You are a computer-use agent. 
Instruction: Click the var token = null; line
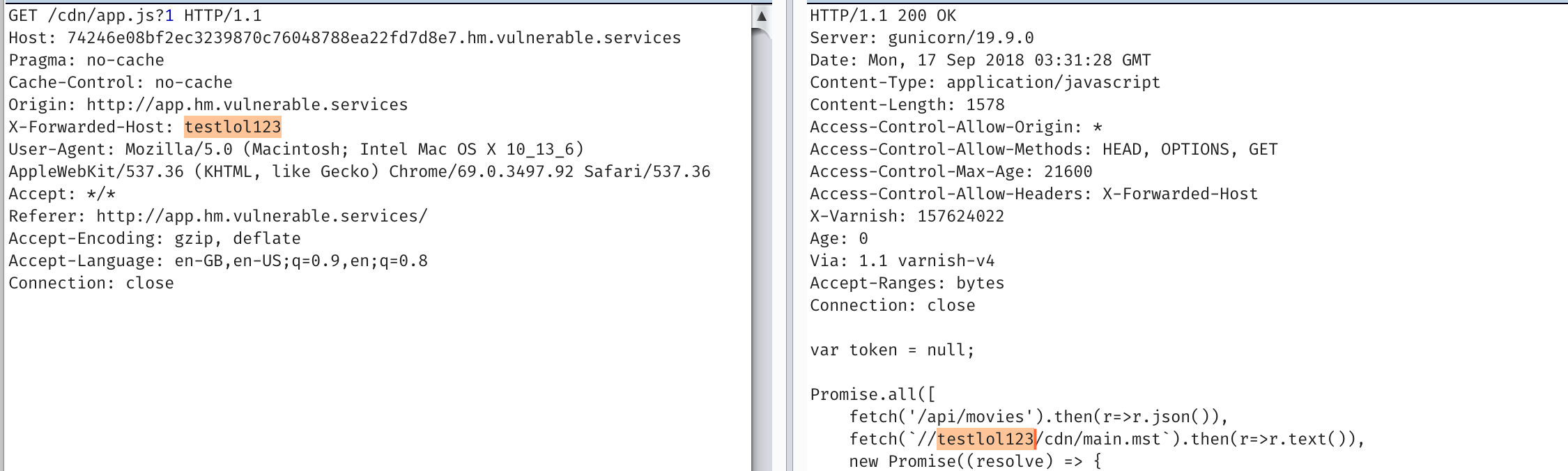(891, 350)
